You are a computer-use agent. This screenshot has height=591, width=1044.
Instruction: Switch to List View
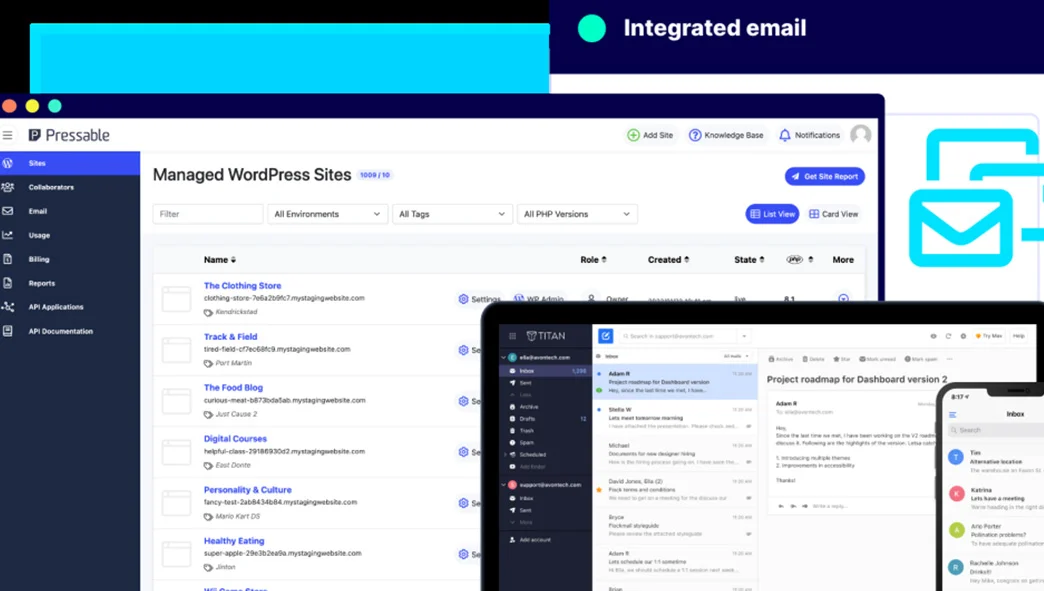(772, 214)
